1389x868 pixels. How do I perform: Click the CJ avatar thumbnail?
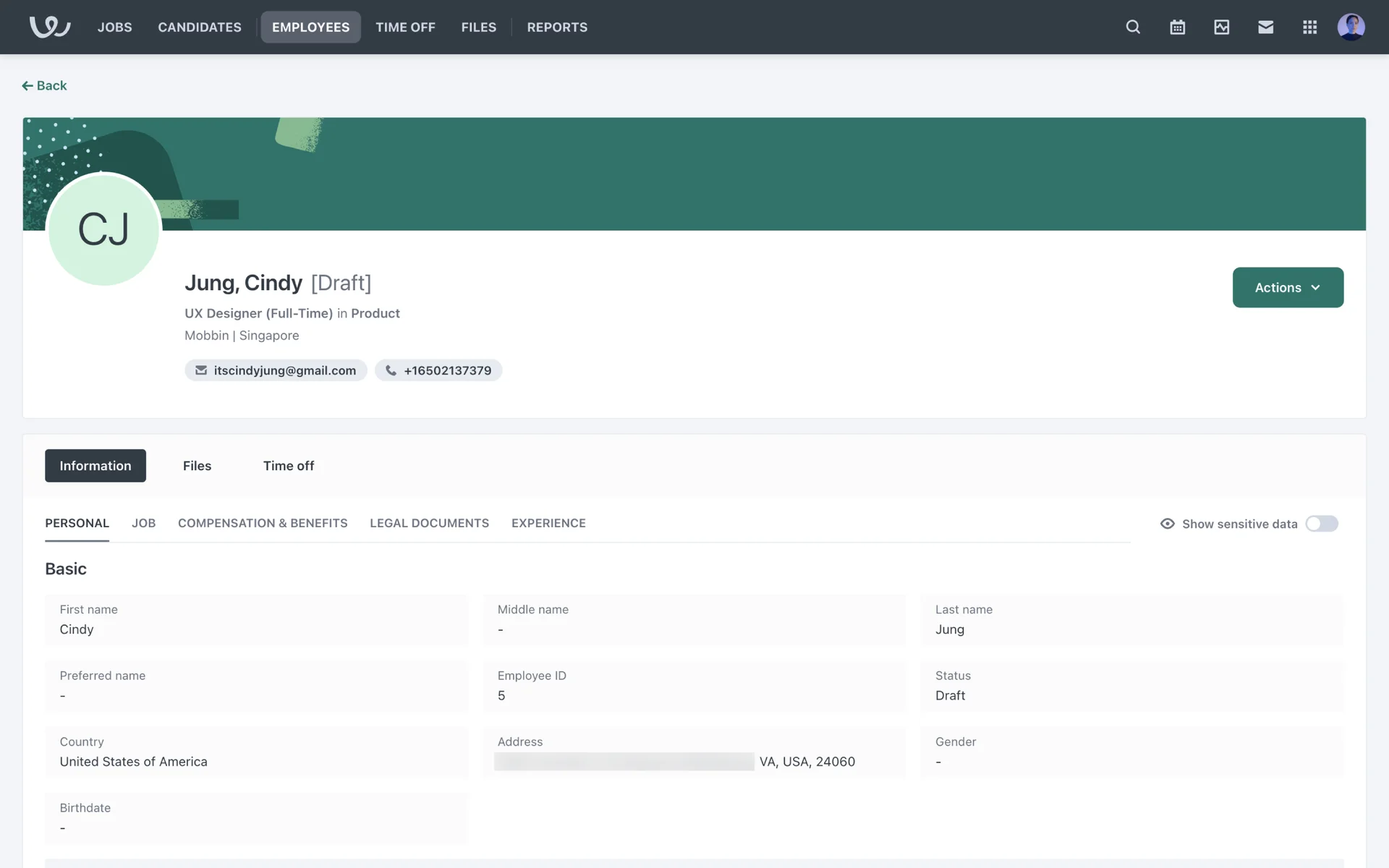tap(103, 230)
